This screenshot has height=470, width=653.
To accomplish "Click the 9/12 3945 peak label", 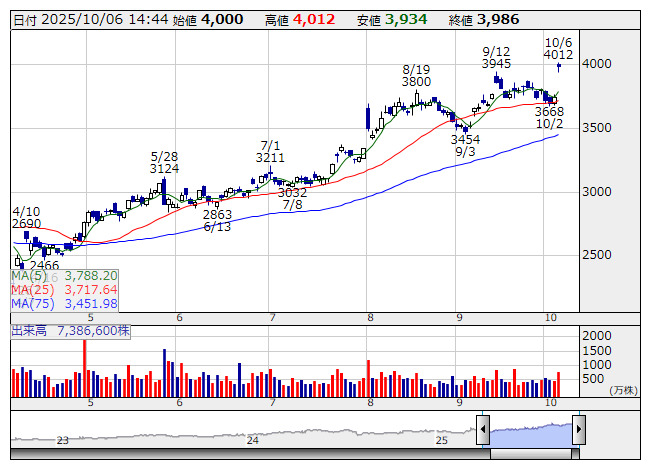I will click(x=496, y=57).
